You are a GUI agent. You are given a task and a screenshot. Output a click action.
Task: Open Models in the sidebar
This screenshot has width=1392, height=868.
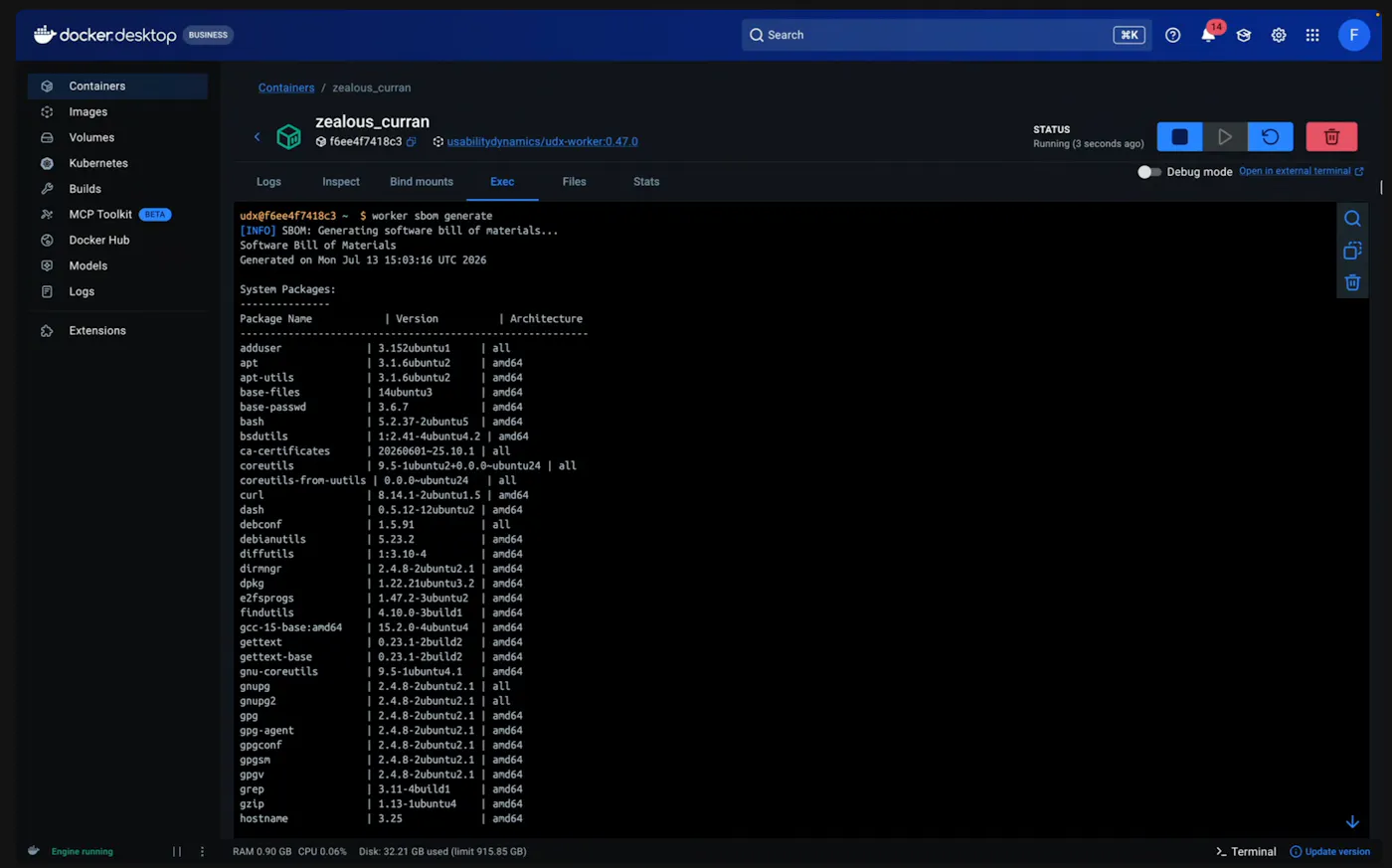coord(117,265)
